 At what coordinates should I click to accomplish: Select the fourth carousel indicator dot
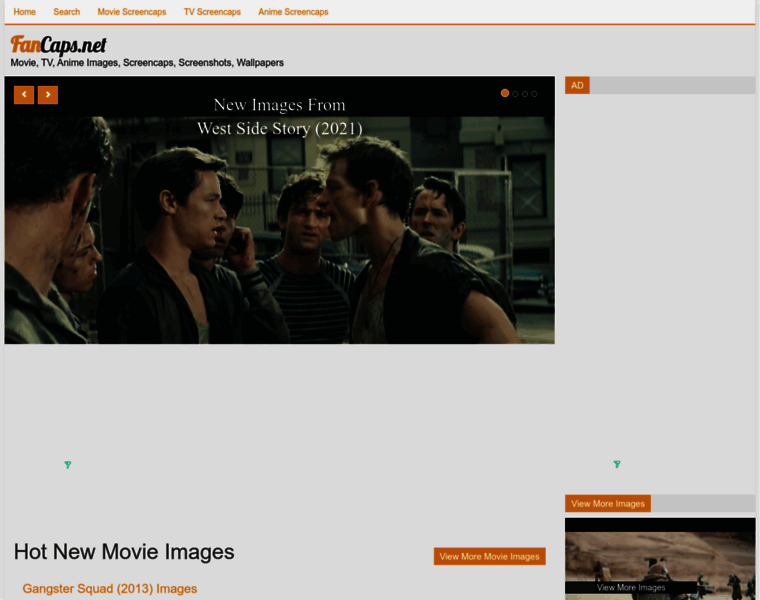[x=534, y=94]
